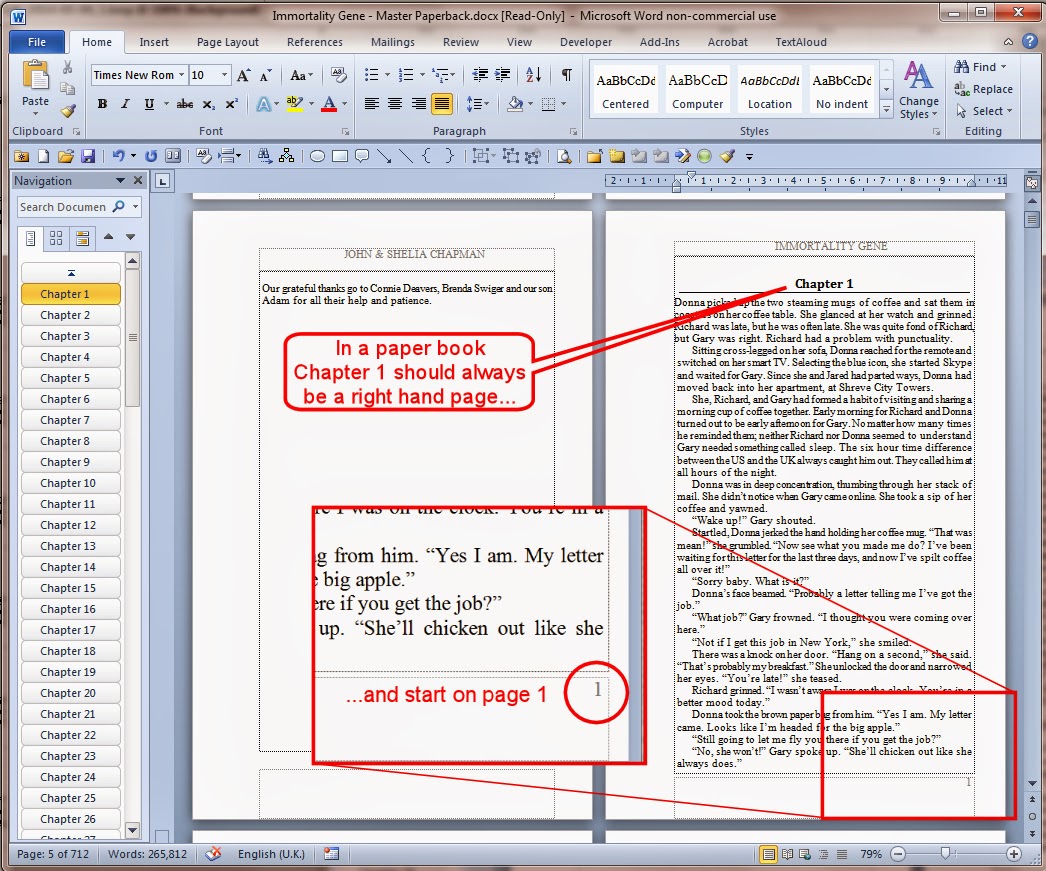Click the Sort A-Z icon
Image resolution: width=1046 pixels, height=871 pixels.
click(x=533, y=75)
